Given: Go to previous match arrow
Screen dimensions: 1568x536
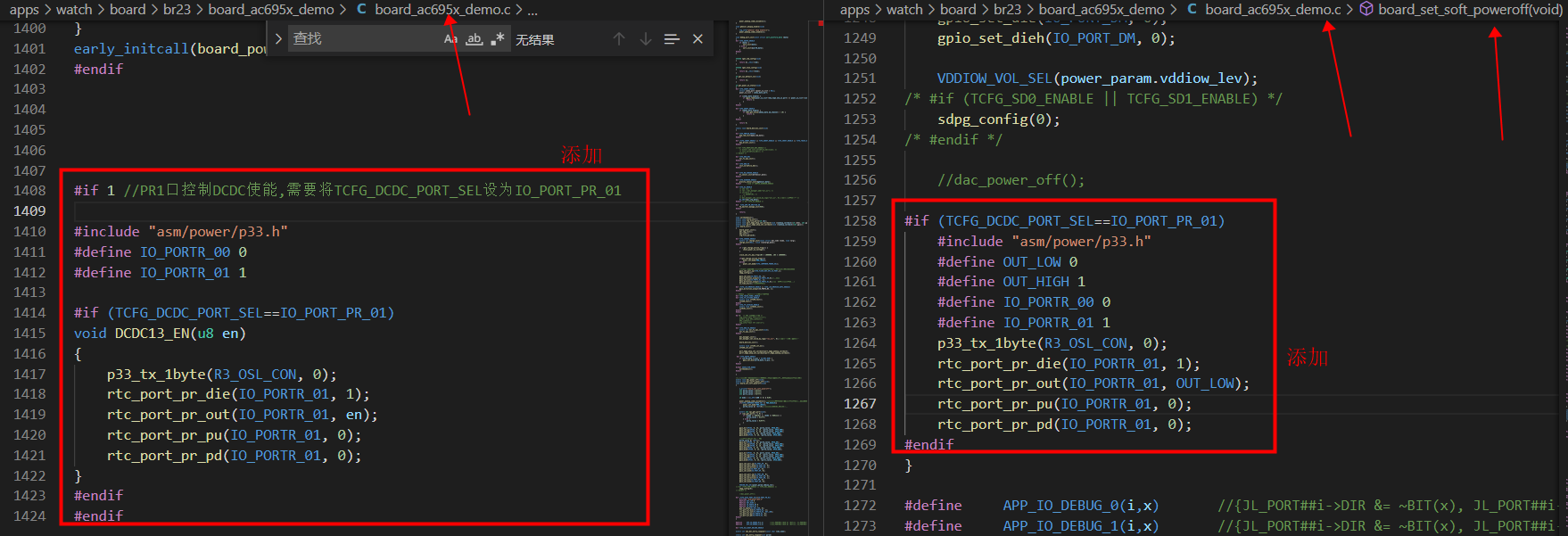Looking at the screenshot, I should pyautogui.click(x=619, y=39).
